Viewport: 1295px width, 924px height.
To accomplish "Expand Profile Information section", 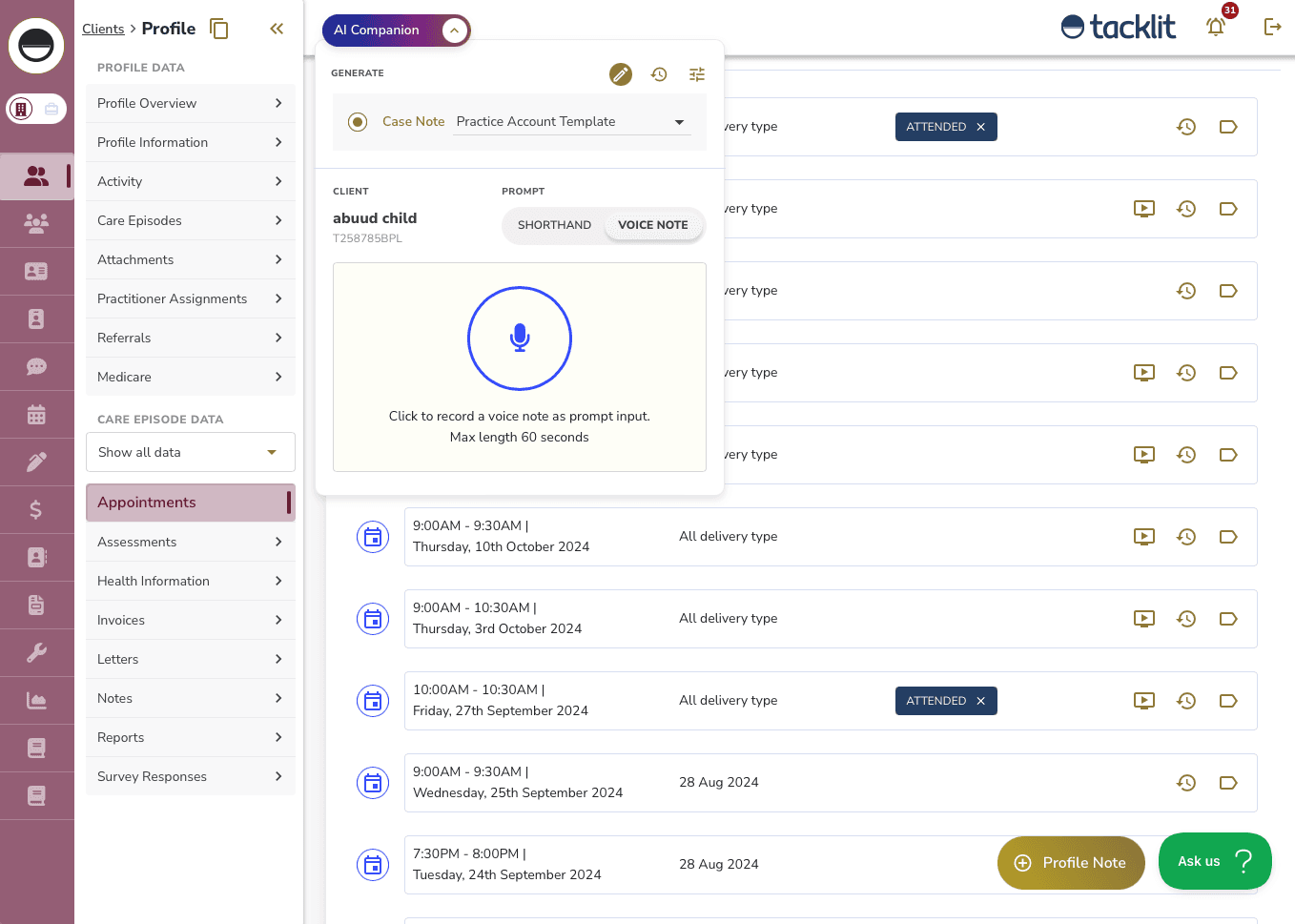I will tap(191, 142).
